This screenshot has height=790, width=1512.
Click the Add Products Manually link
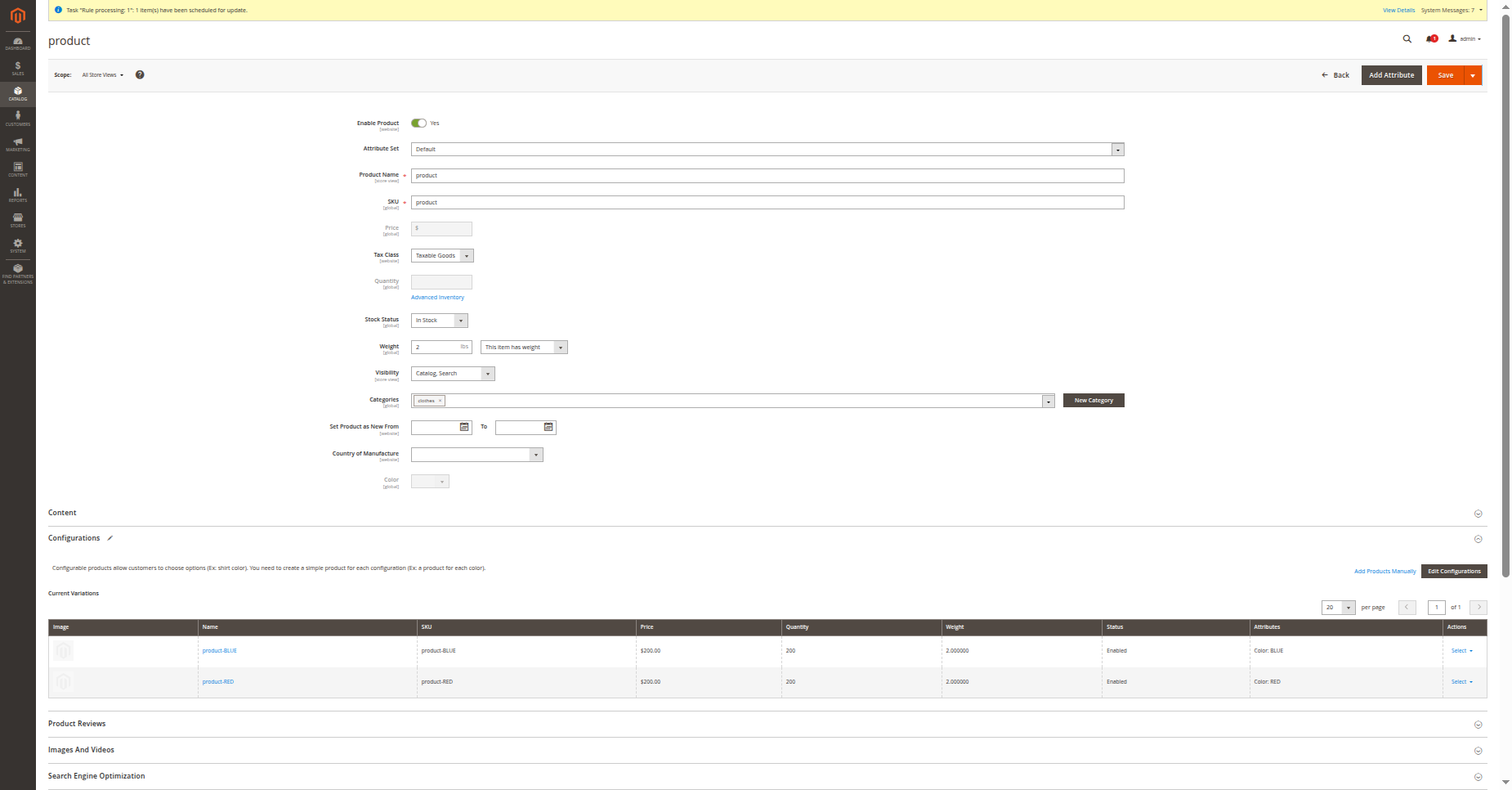(1385, 572)
